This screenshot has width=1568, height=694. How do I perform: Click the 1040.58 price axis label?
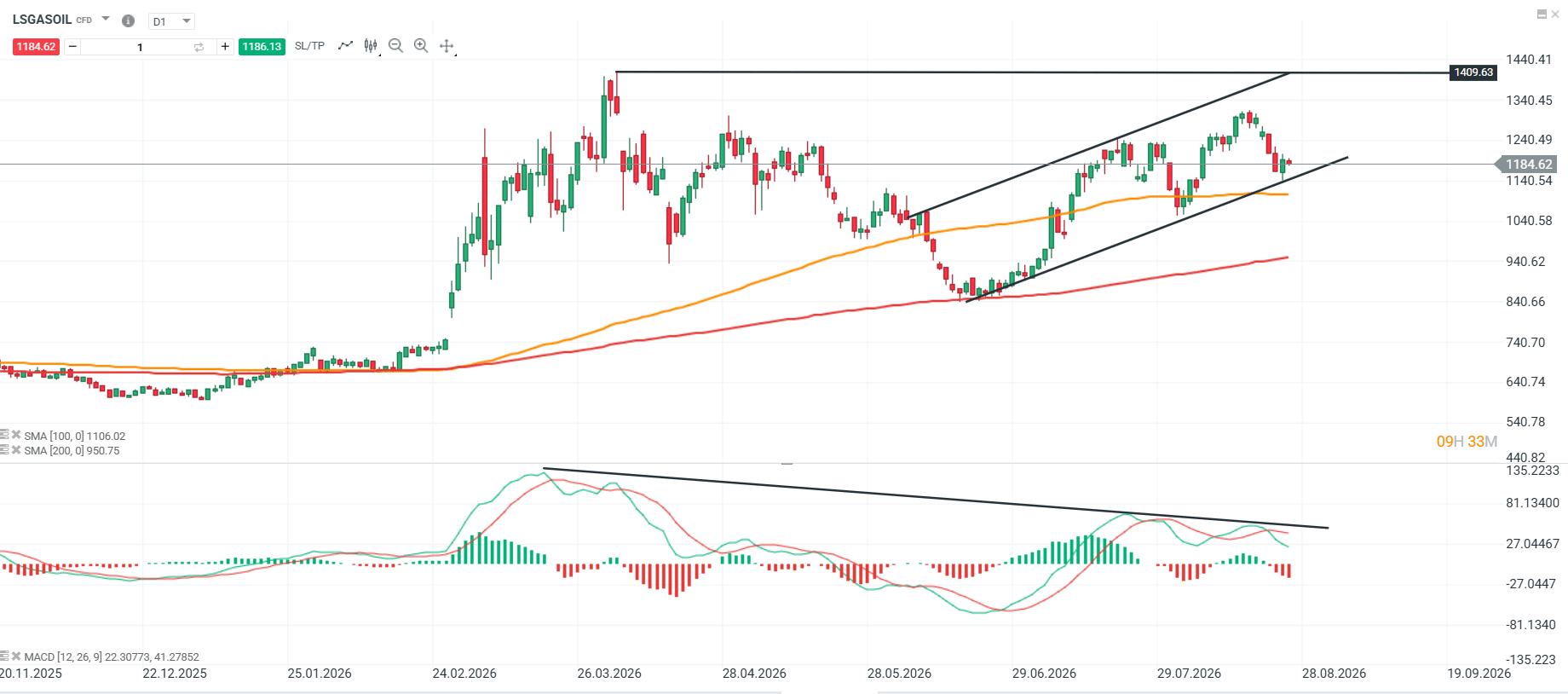pos(1529,221)
